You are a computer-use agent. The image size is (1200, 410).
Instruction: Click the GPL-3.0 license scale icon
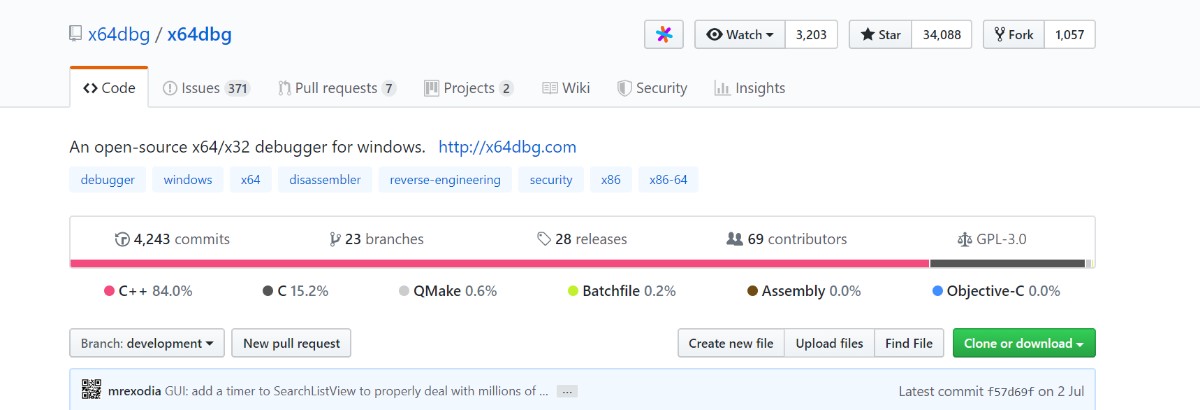click(964, 239)
